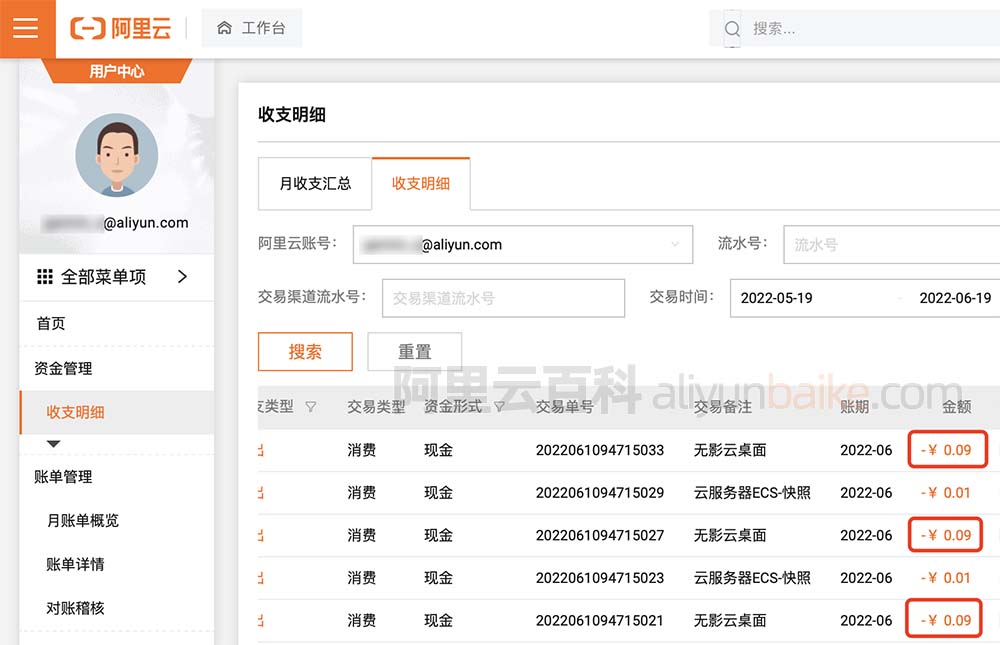Click 云服务器ECS-快照 note of order 2022061094715029
Image resolution: width=1000 pixels, height=645 pixels.
[752, 493]
